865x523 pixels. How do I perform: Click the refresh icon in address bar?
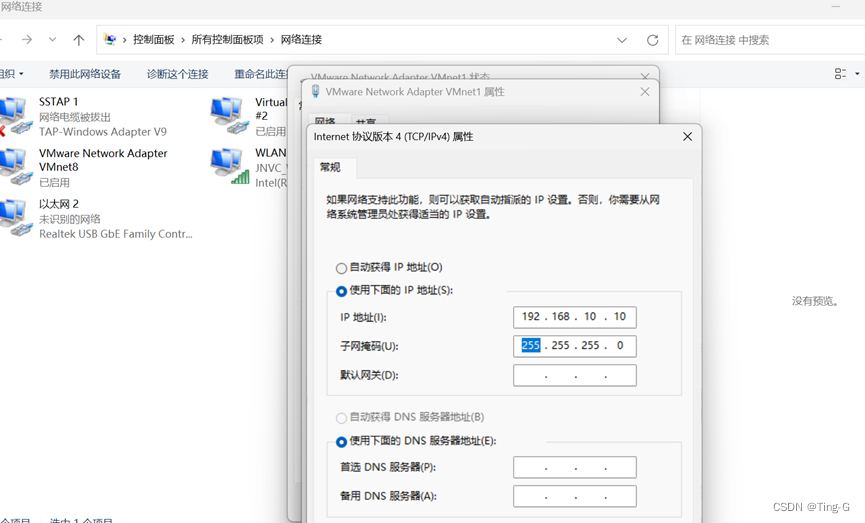(x=653, y=40)
